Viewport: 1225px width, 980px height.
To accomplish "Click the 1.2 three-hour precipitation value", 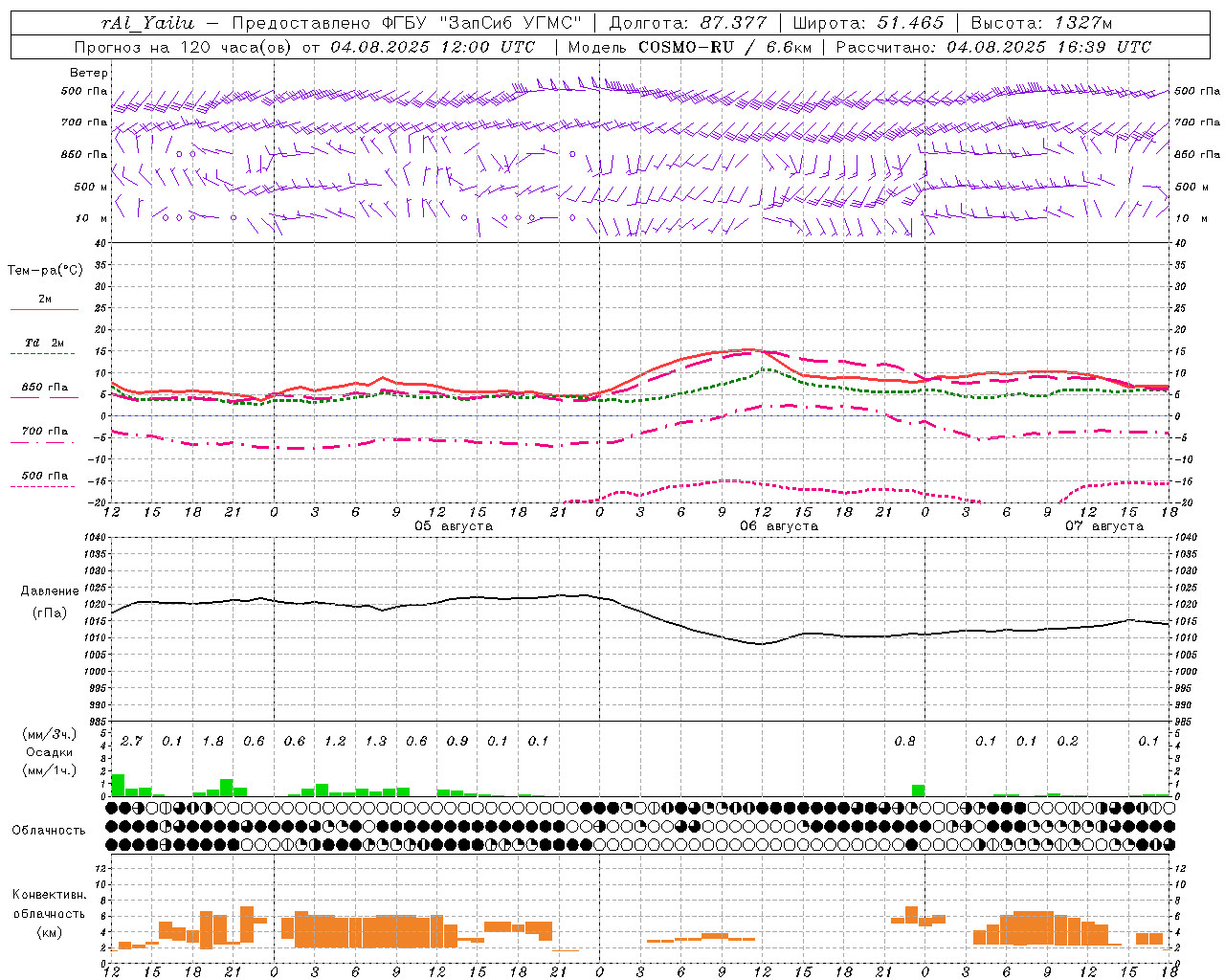I will 335,742.
